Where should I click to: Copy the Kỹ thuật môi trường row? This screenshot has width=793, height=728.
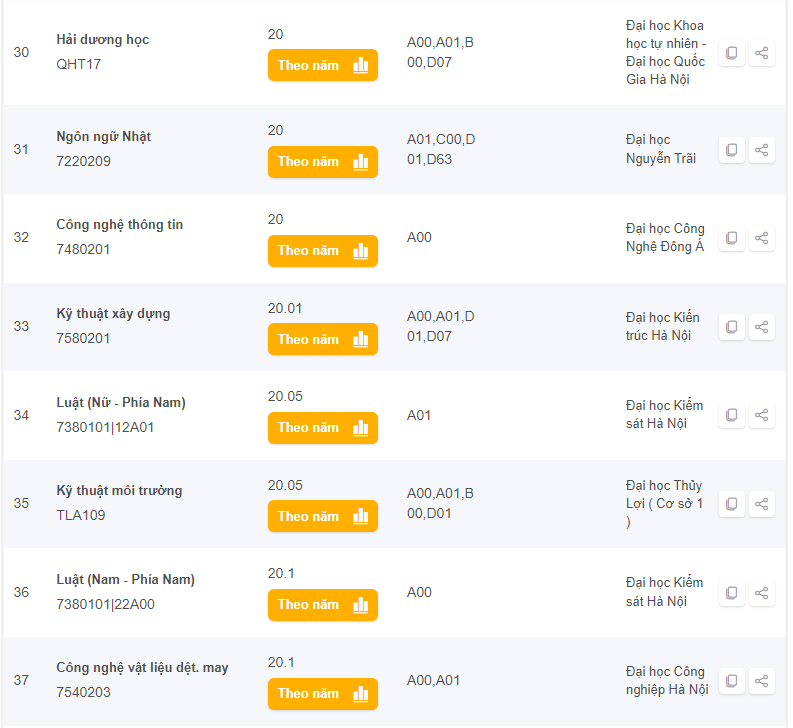click(731, 504)
